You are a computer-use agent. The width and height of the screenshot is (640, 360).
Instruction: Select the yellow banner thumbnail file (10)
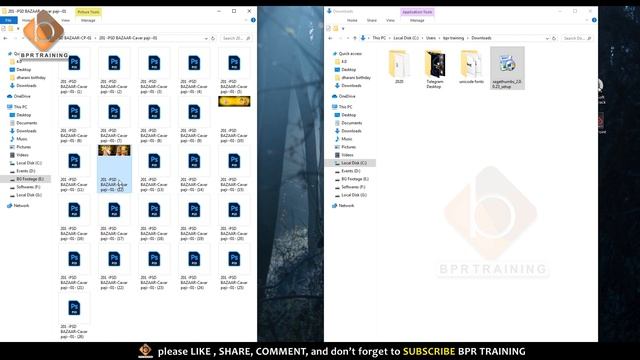[234, 119]
